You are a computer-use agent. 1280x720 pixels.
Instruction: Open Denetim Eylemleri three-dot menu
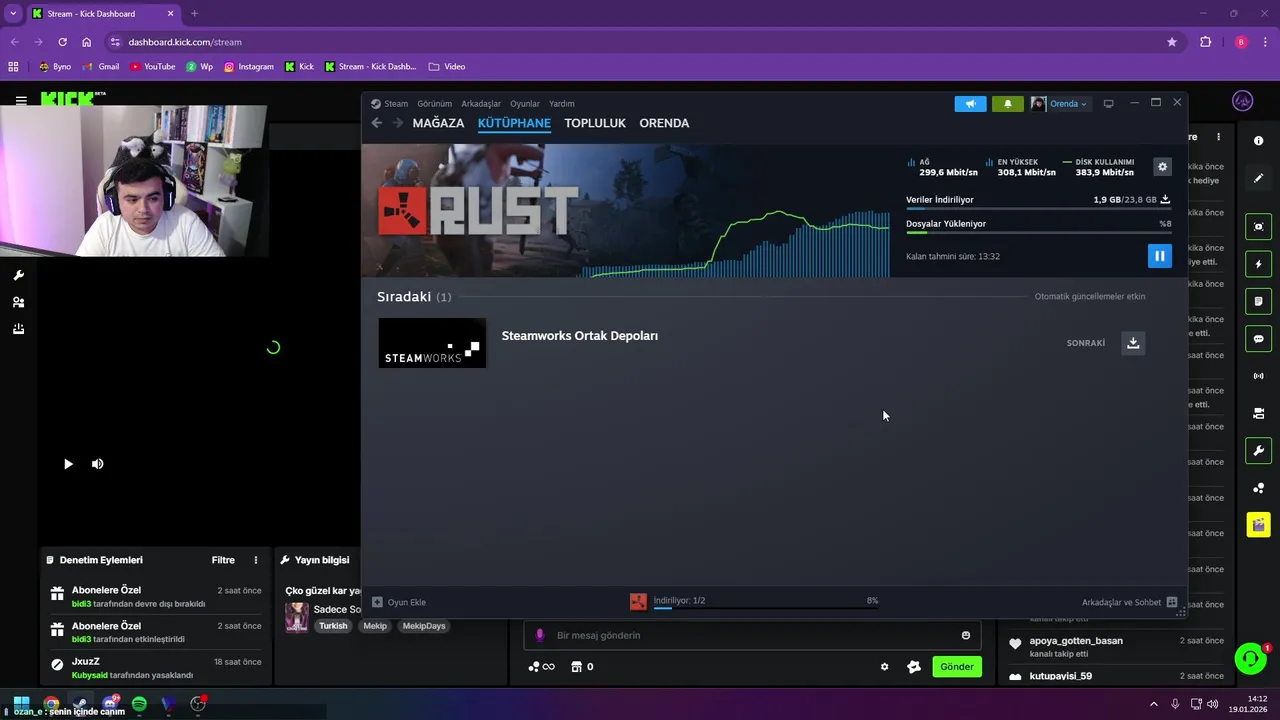(256, 560)
